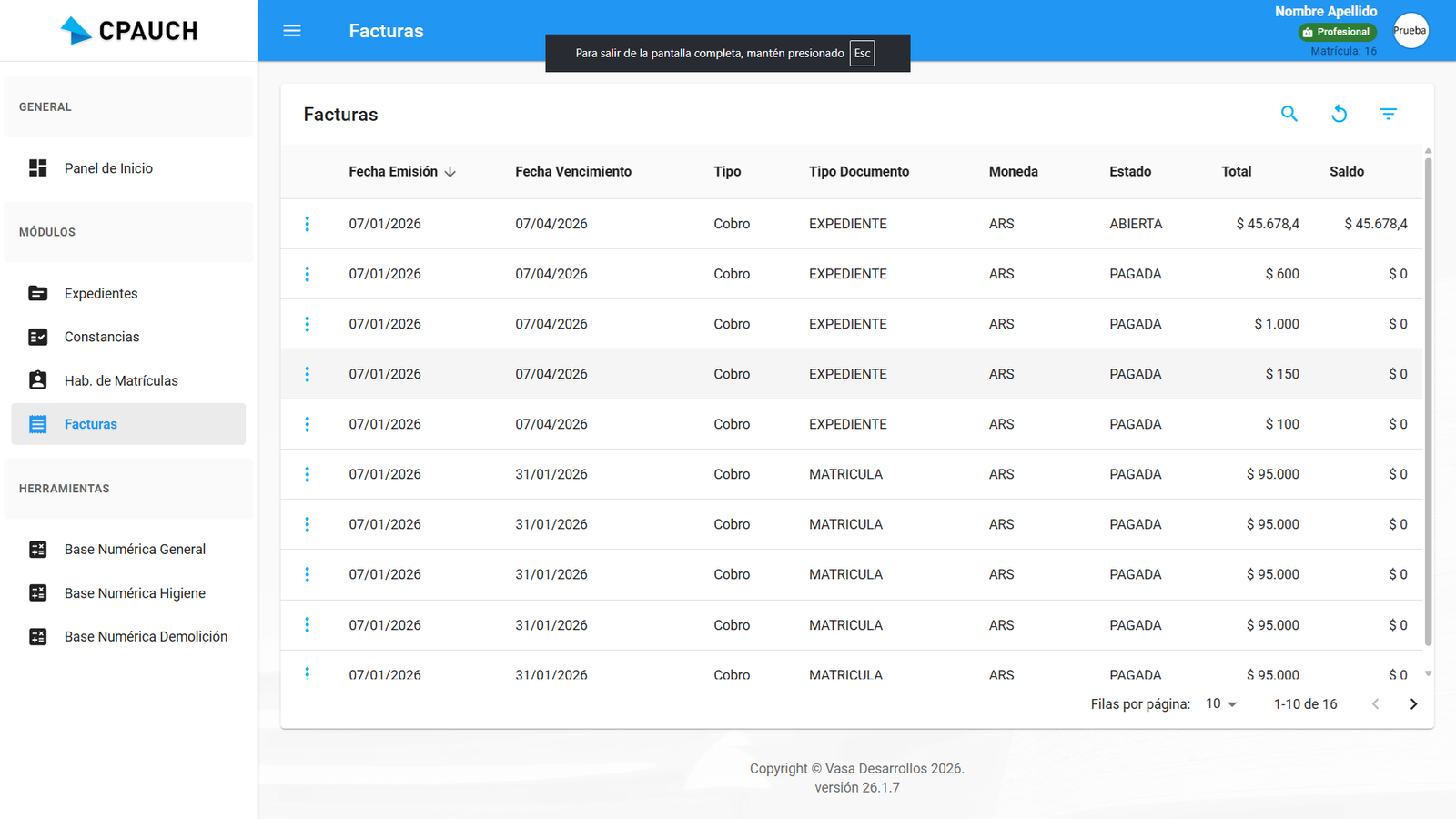This screenshot has height=819, width=1456.
Task: Open row actions for the ABIERTA invoice
Action: (x=308, y=224)
